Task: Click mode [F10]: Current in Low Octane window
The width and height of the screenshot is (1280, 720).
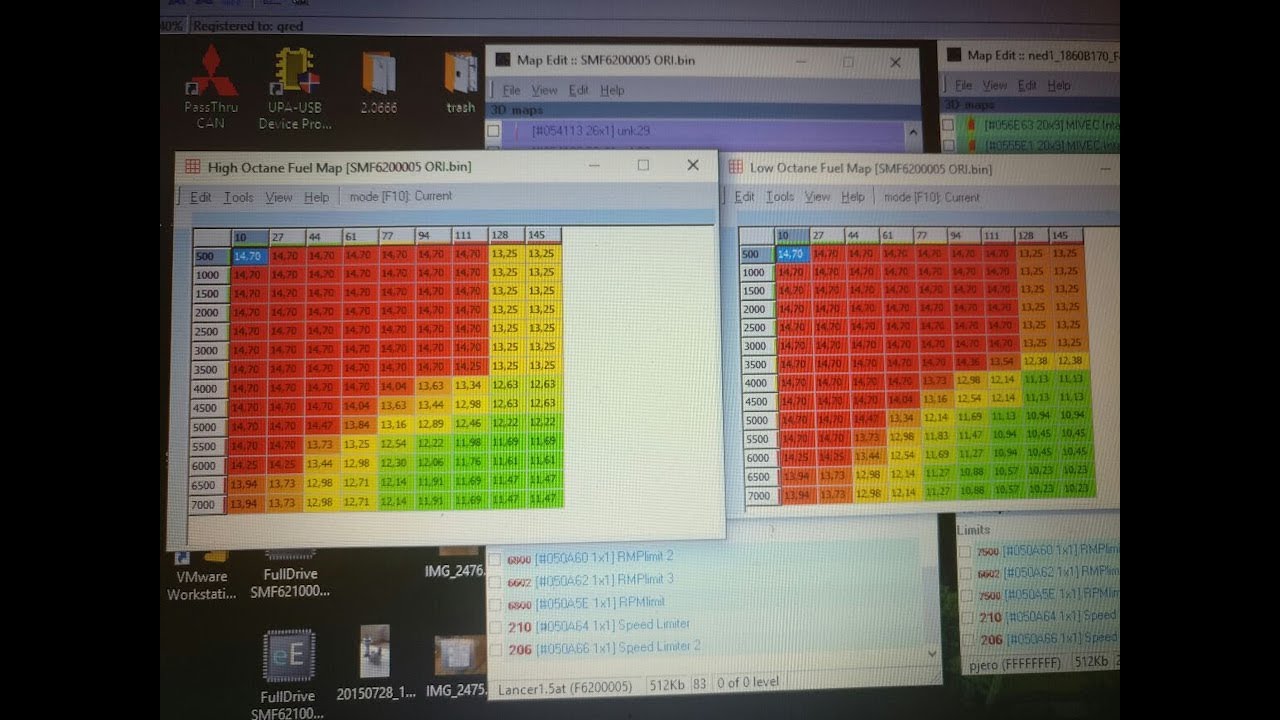Action: click(932, 197)
